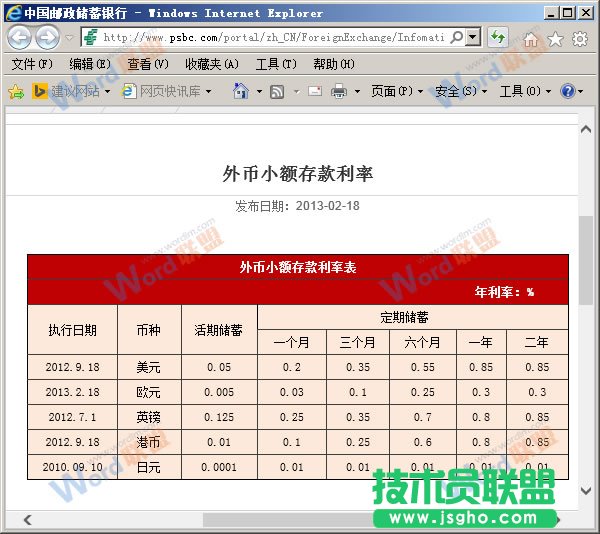The width and height of the screenshot is (600, 534).
Task: Open the 安全(S) command bar menu
Action: point(461,91)
